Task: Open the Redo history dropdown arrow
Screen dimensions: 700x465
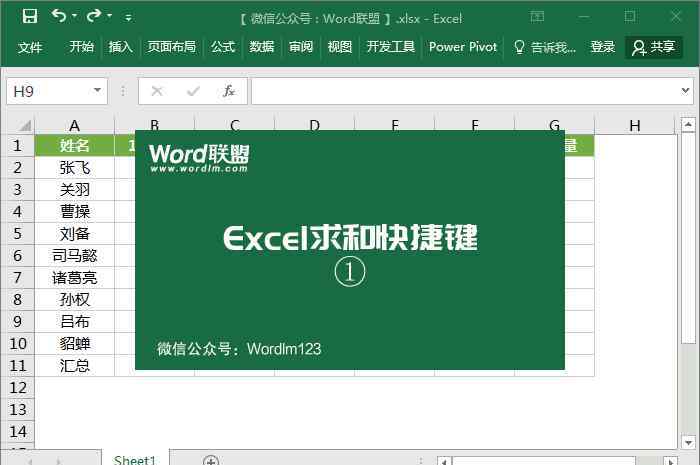Action: pyautogui.click(x=109, y=16)
